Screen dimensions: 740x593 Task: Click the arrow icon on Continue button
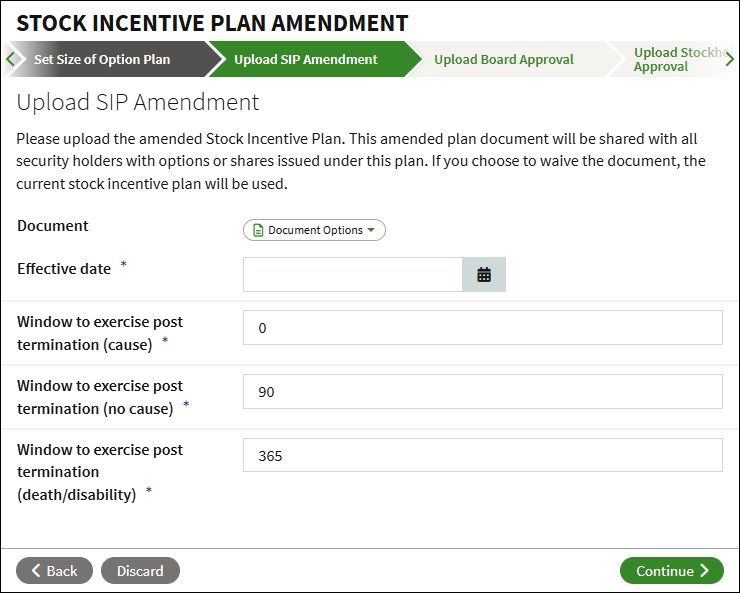point(704,571)
